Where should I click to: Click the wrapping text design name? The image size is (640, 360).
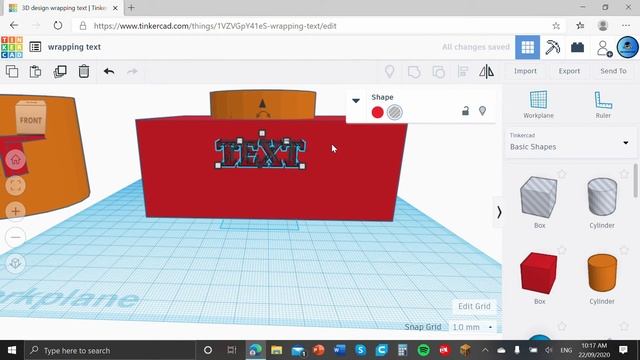(x=74, y=47)
